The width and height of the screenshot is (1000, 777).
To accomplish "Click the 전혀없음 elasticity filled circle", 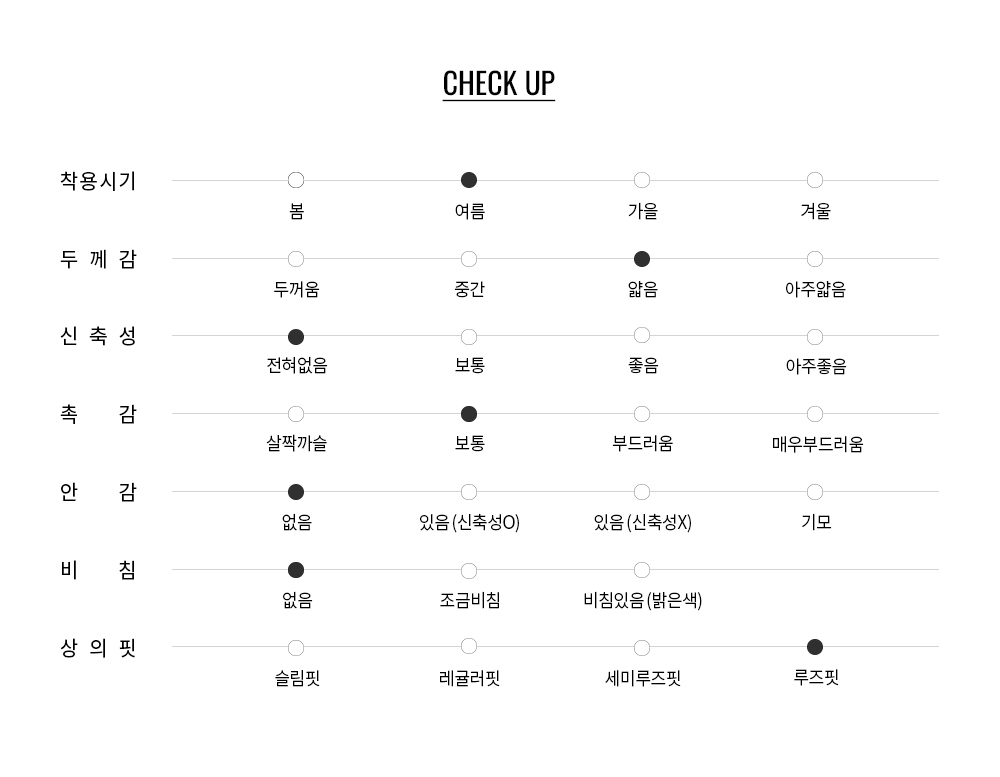I will point(296,337).
